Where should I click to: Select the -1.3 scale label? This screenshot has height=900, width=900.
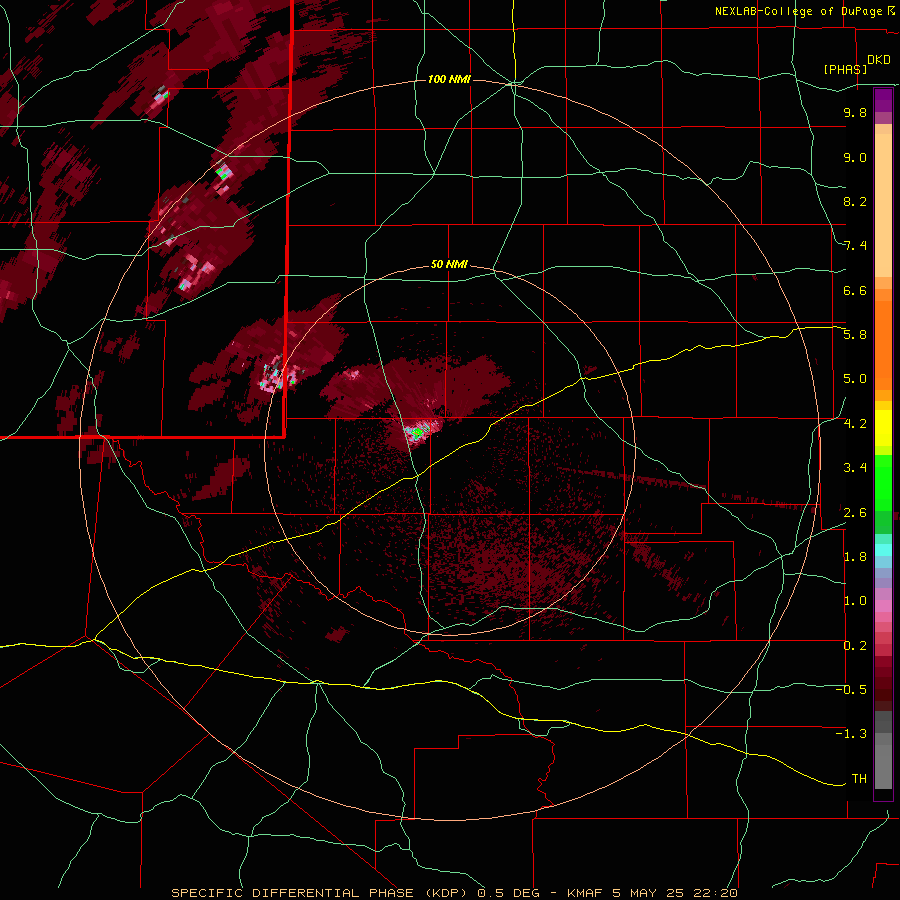851,734
